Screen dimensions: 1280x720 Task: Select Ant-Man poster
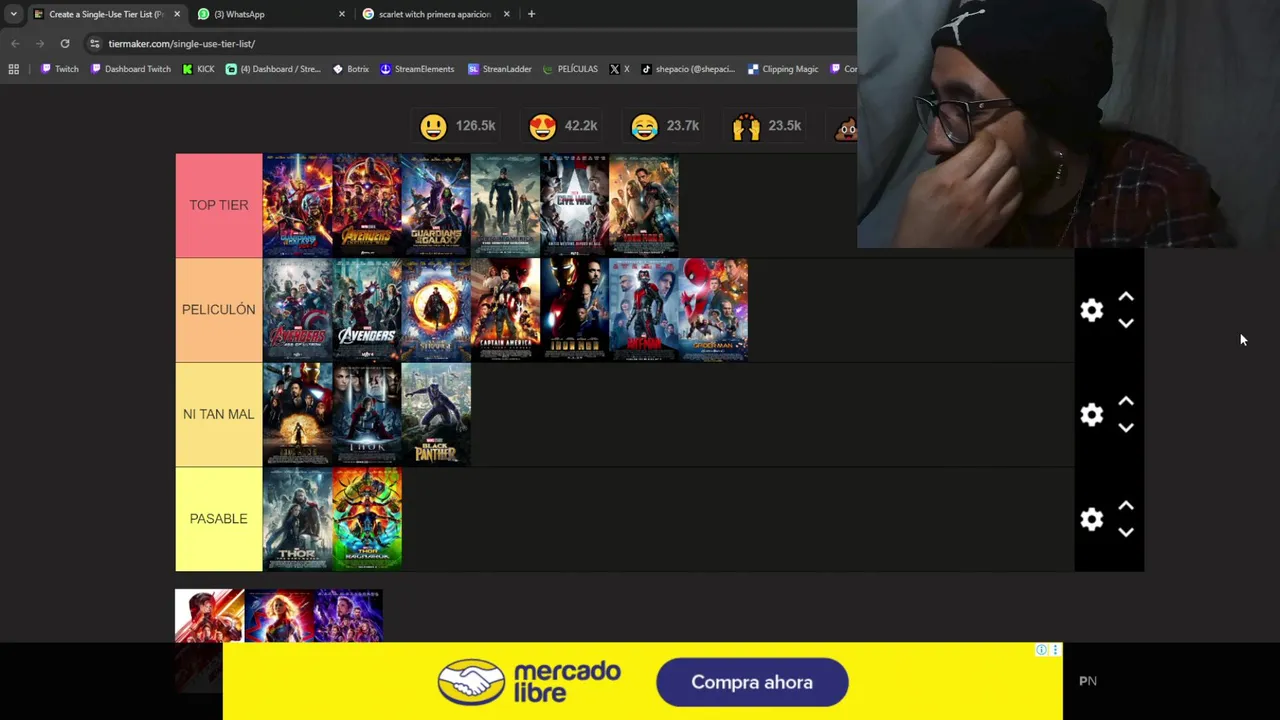pyautogui.click(x=644, y=310)
